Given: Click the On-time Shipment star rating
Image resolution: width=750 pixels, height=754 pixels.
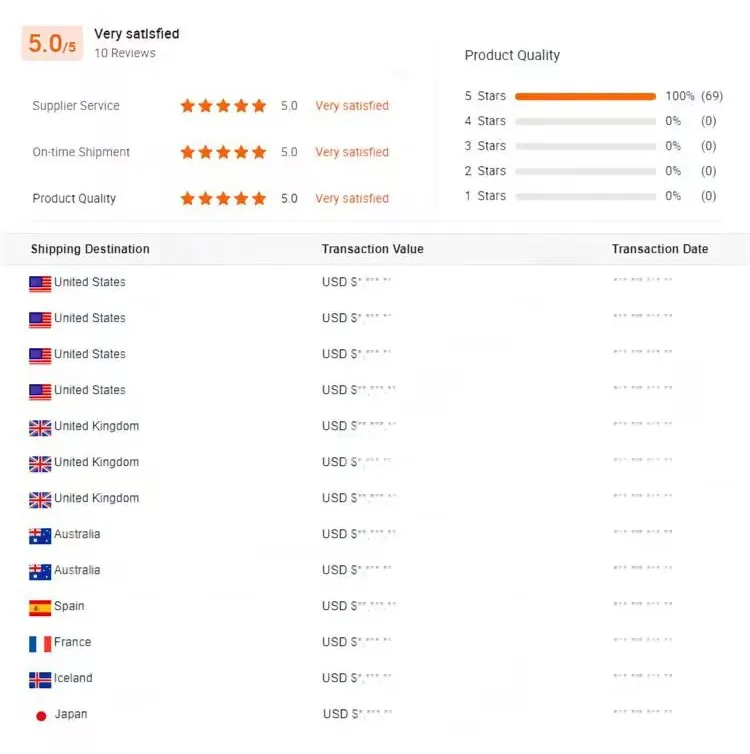Looking at the screenshot, I should click(x=223, y=152).
